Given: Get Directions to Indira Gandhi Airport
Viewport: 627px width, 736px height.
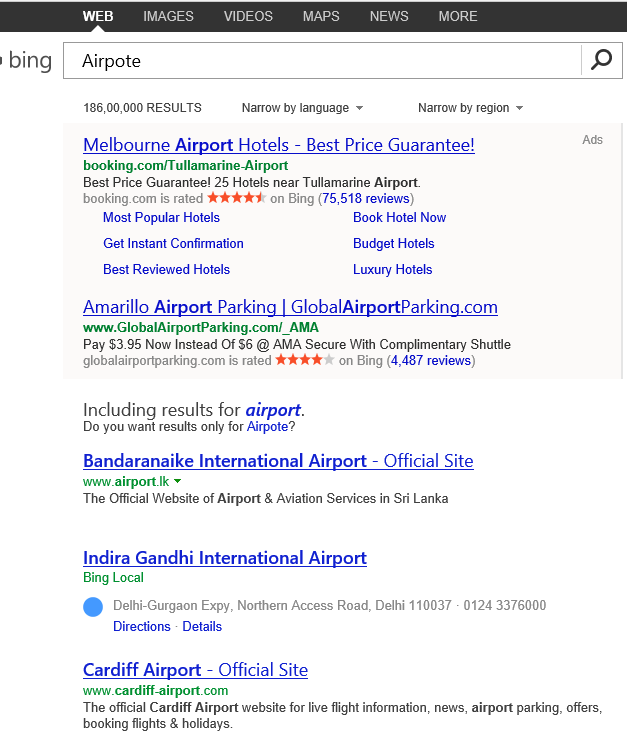Looking at the screenshot, I should 142,626.
